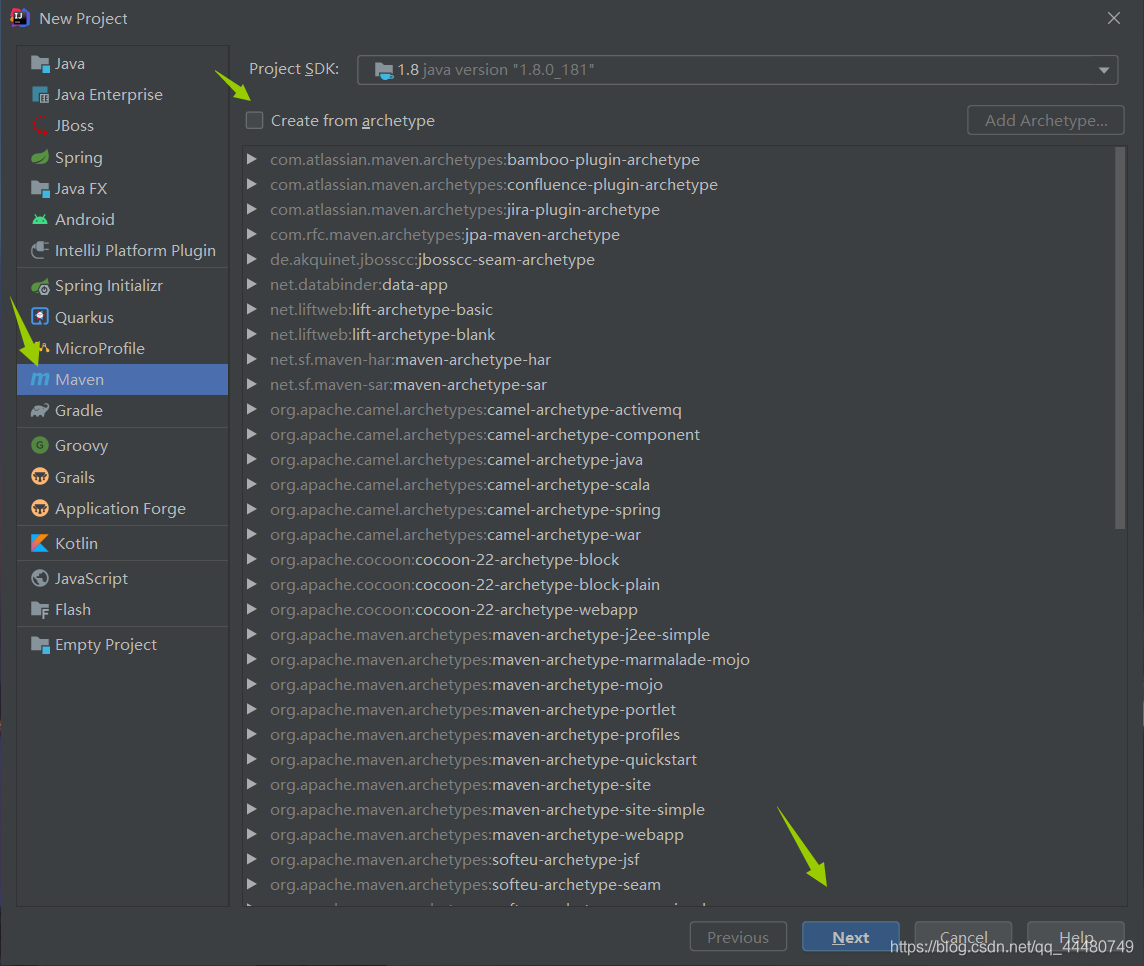Image resolution: width=1144 pixels, height=966 pixels.
Task: Select softeu-archetype-jsf row
Action: click(x=679, y=859)
